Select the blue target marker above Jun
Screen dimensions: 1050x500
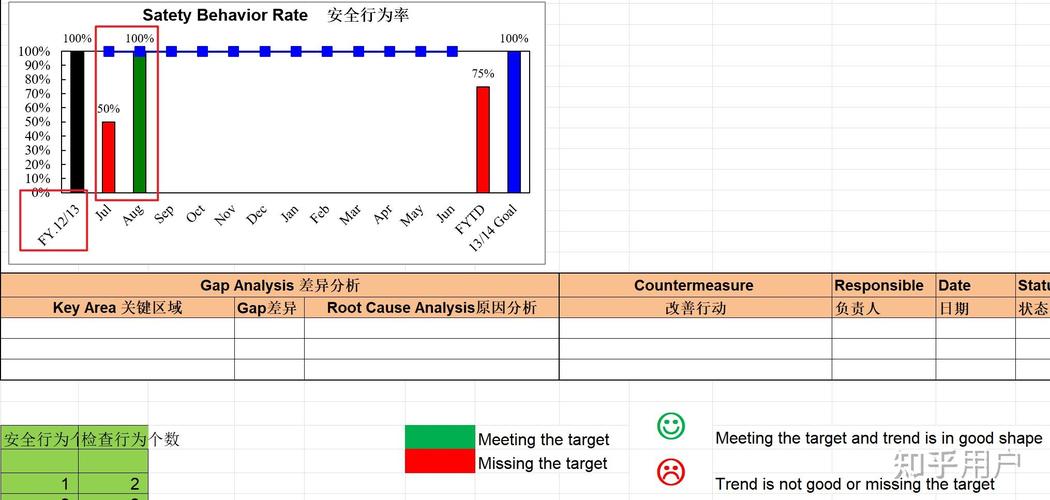[452, 52]
